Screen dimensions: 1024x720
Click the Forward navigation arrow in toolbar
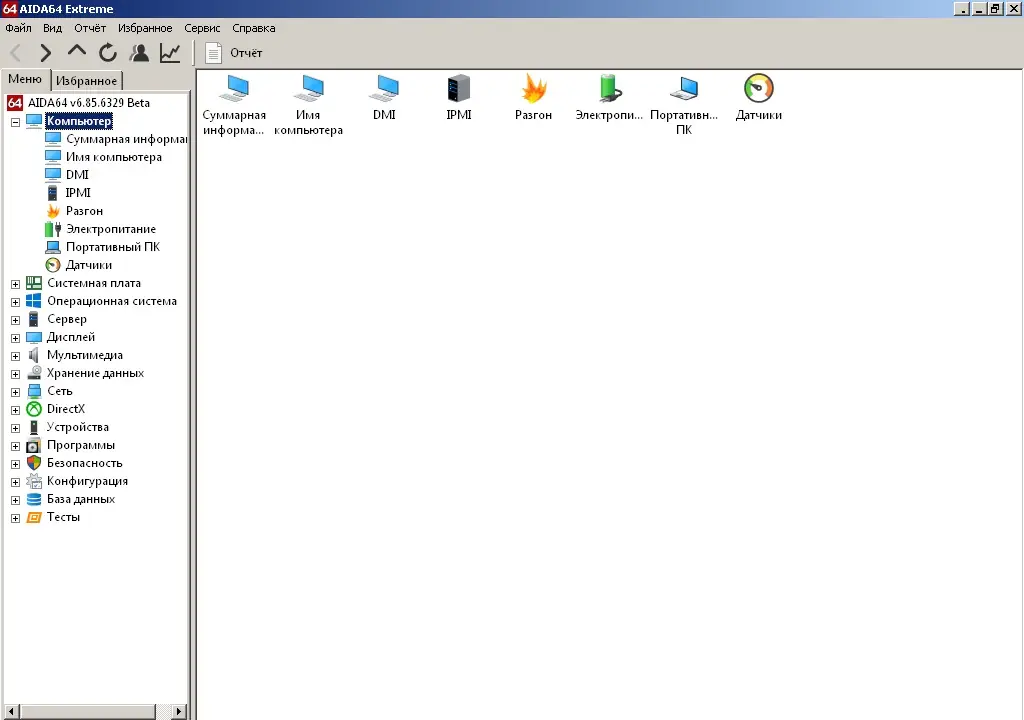46,52
